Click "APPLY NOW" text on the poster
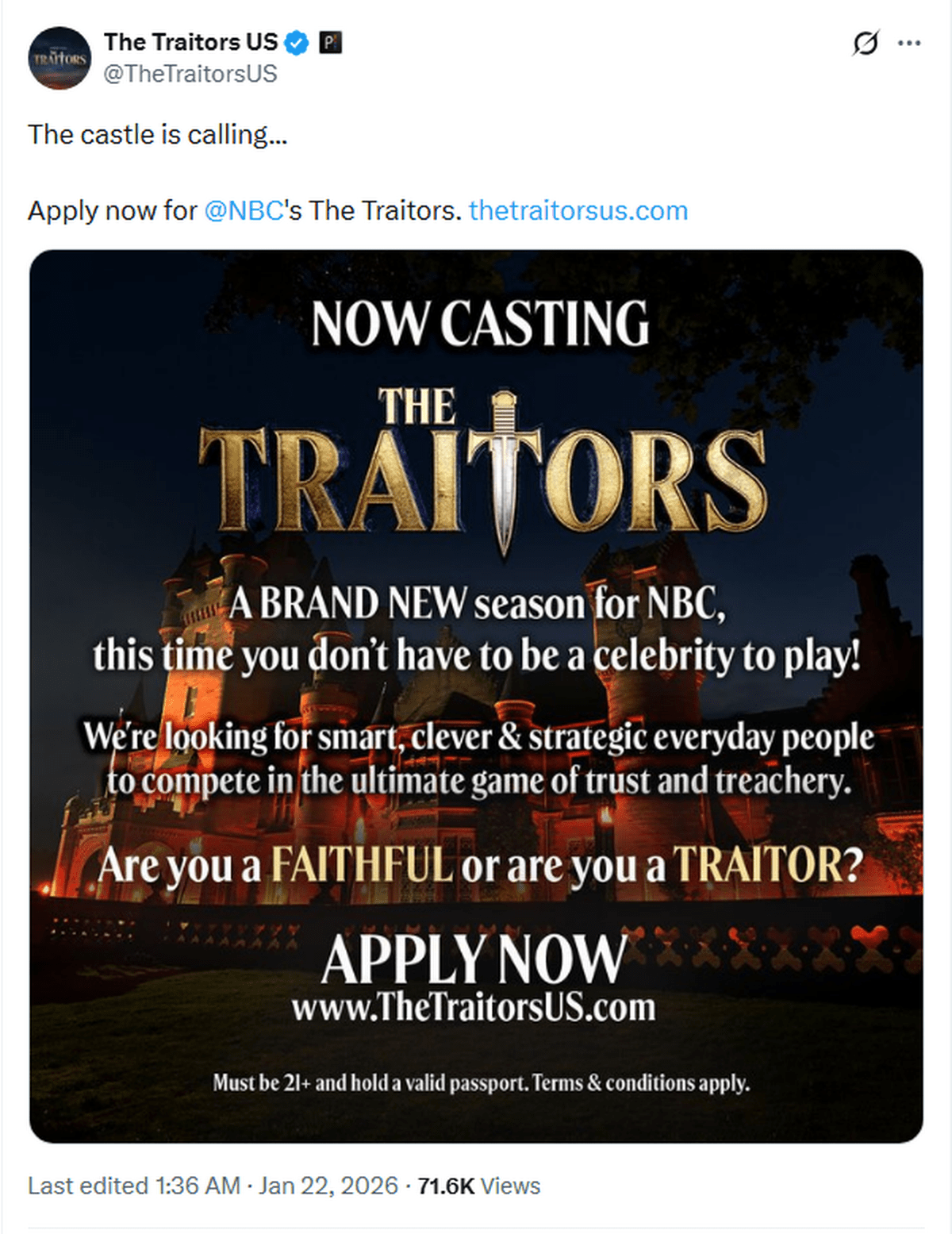952x1234 pixels. point(474,958)
